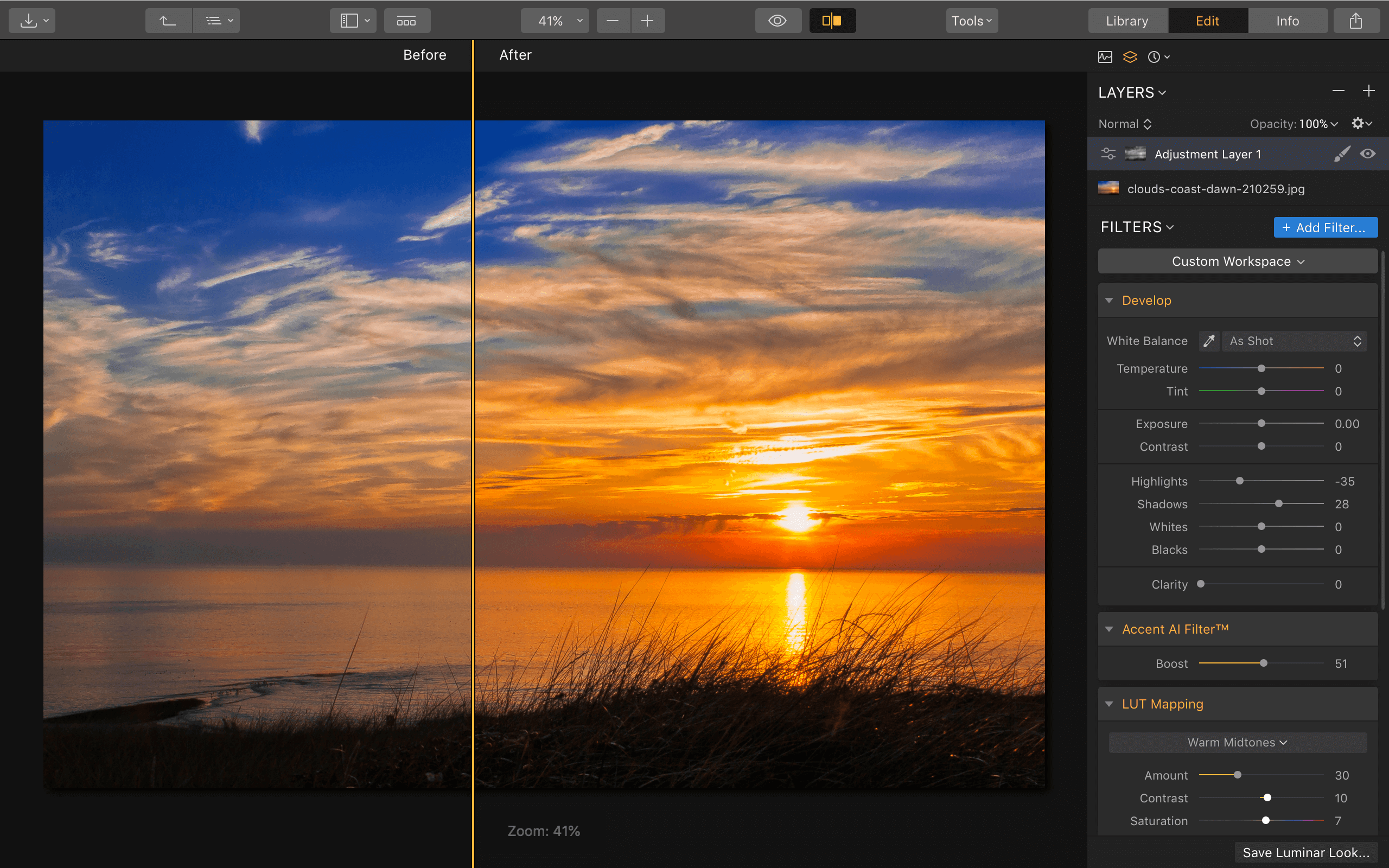Open the White Balance As Shot dropdown

[1294, 341]
